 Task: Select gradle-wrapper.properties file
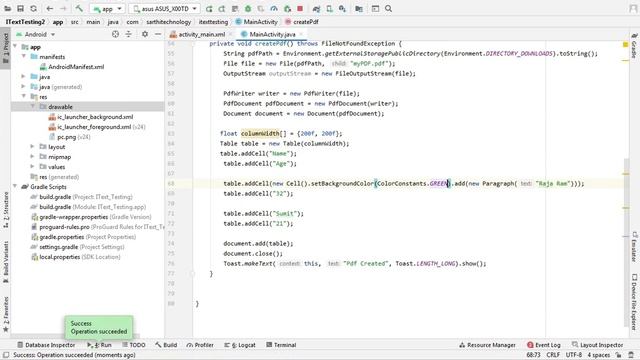91,217
